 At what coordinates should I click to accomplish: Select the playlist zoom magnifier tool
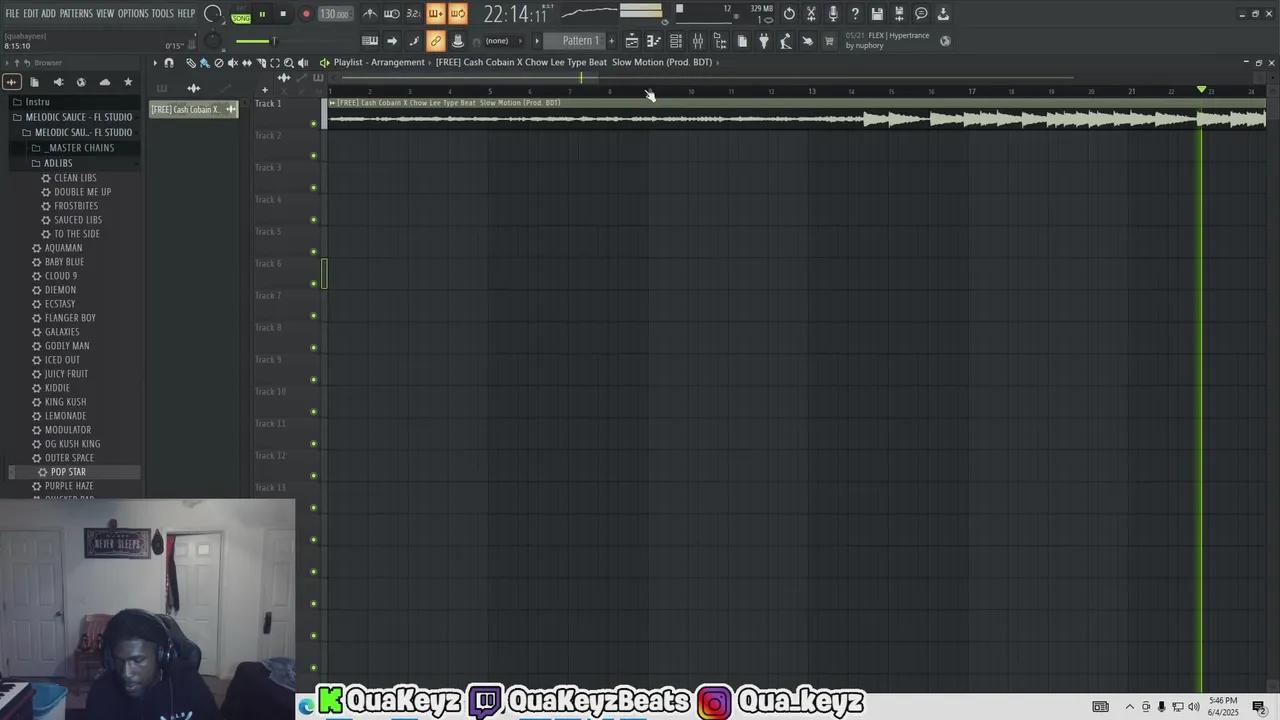tap(289, 63)
